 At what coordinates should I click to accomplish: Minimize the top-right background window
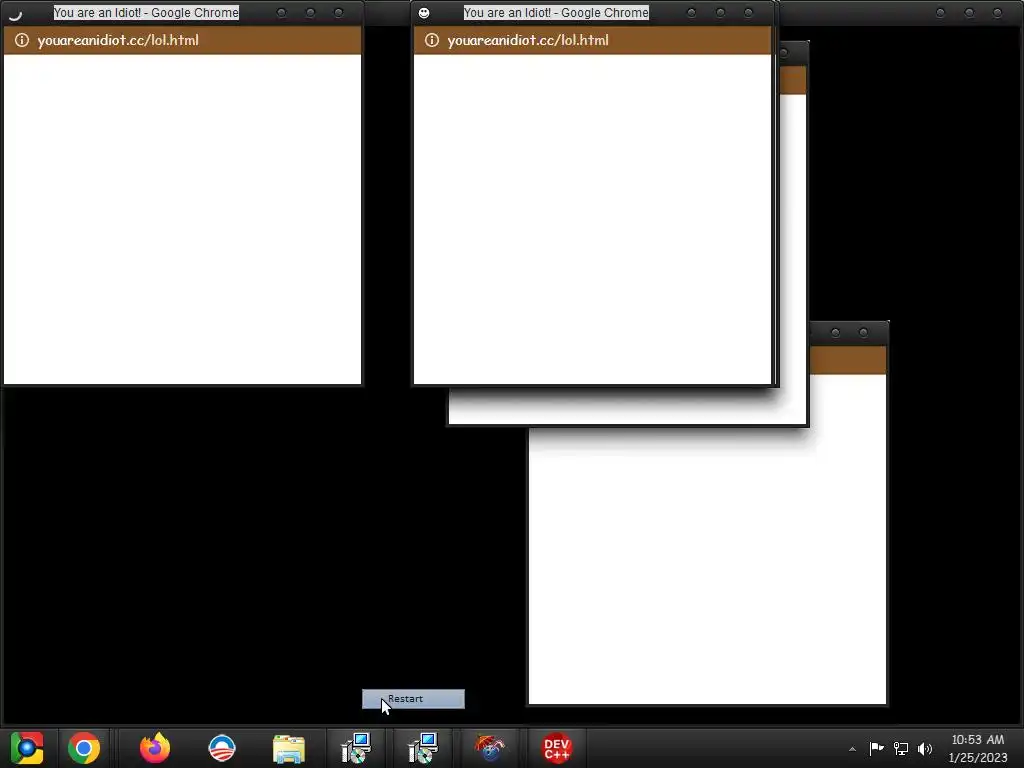click(940, 12)
